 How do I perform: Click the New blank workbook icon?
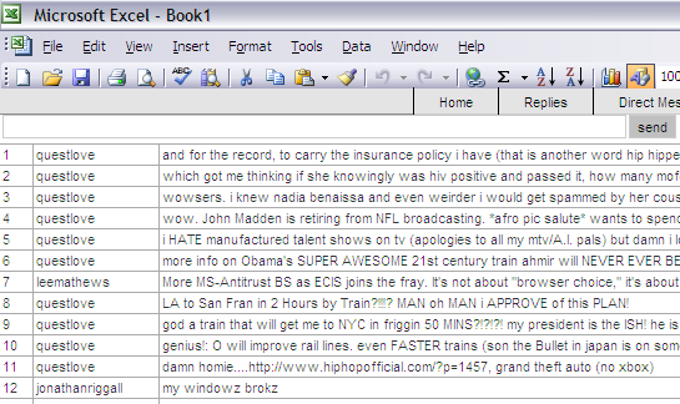tap(23, 78)
